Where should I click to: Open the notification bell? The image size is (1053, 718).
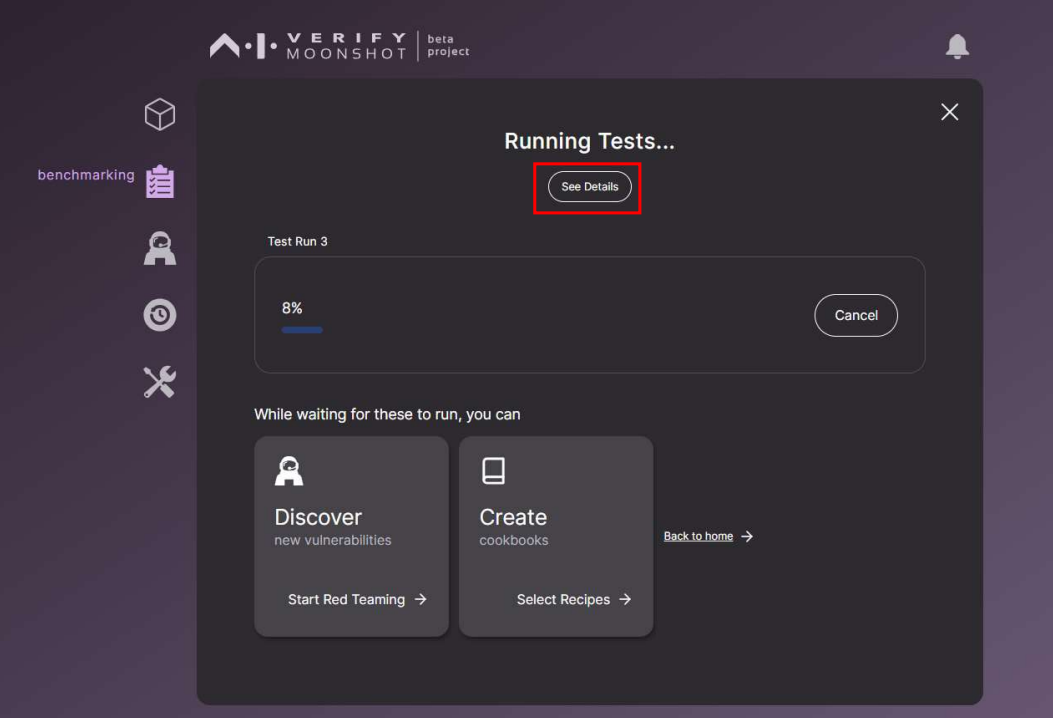tap(957, 46)
